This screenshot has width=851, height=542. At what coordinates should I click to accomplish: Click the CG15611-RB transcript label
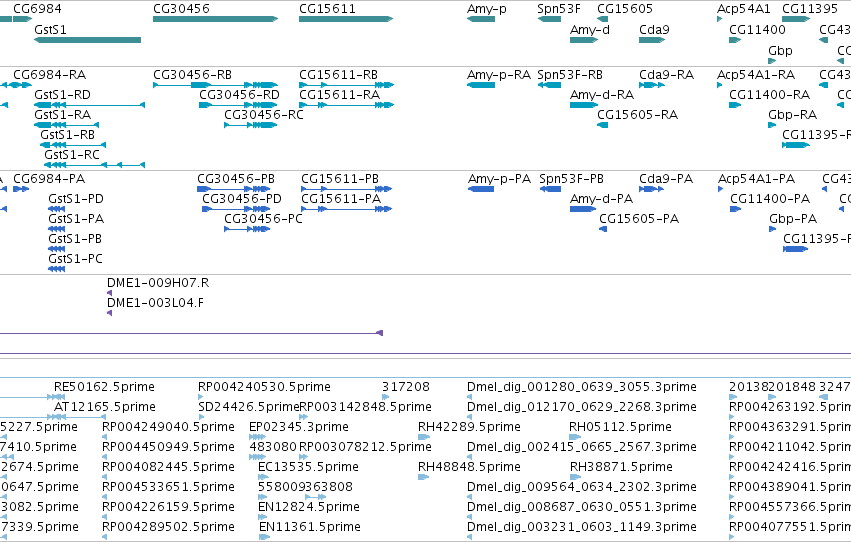tap(339, 75)
